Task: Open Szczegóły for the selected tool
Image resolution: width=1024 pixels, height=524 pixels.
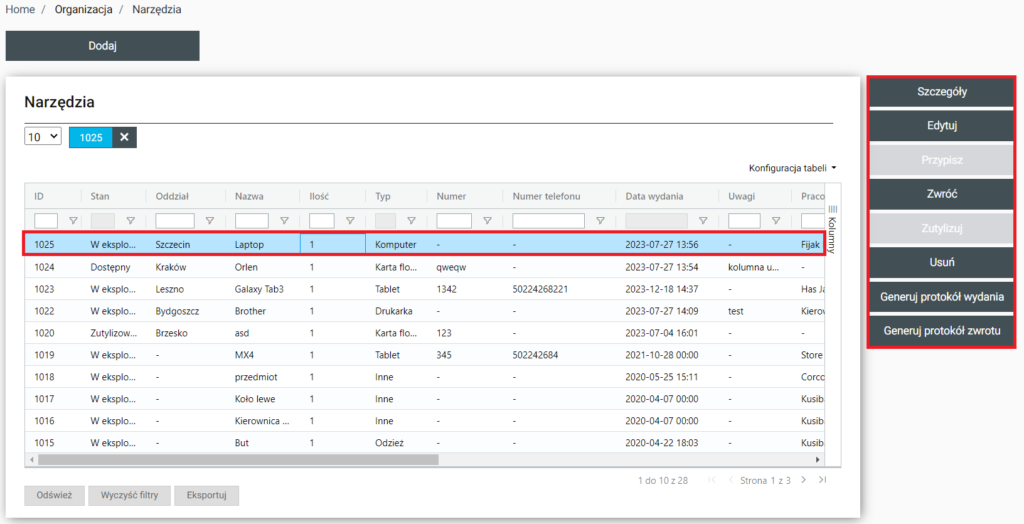Action: (x=941, y=92)
